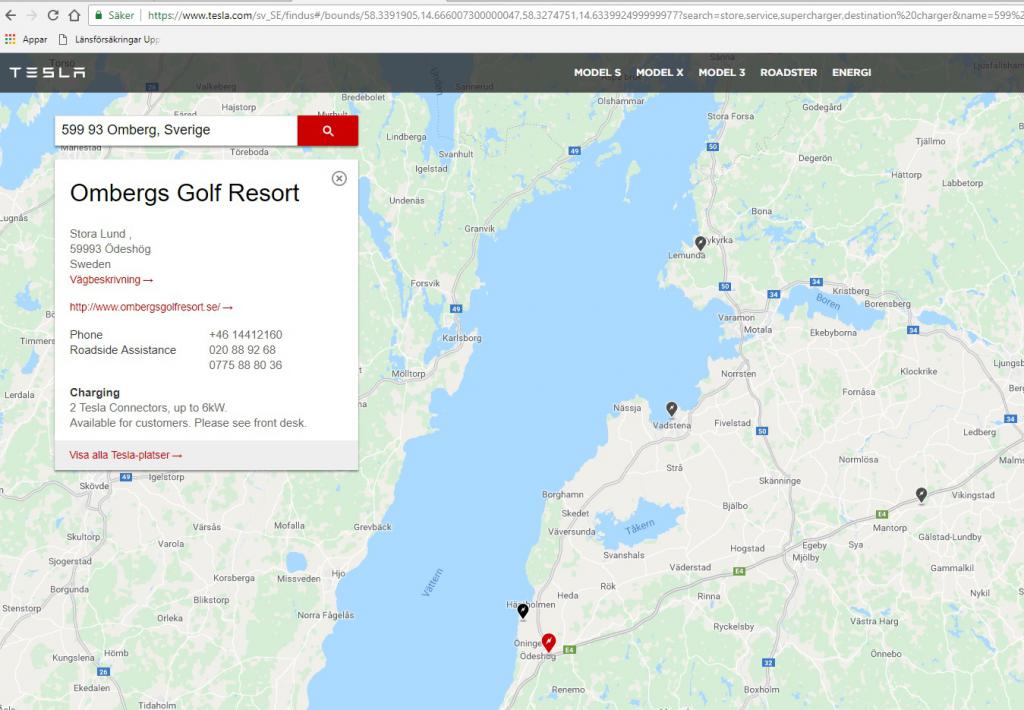Click Visa alla Tesla-platser link
The width and height of the screenshot is (1024, 710).
click(x=125, y=455)
